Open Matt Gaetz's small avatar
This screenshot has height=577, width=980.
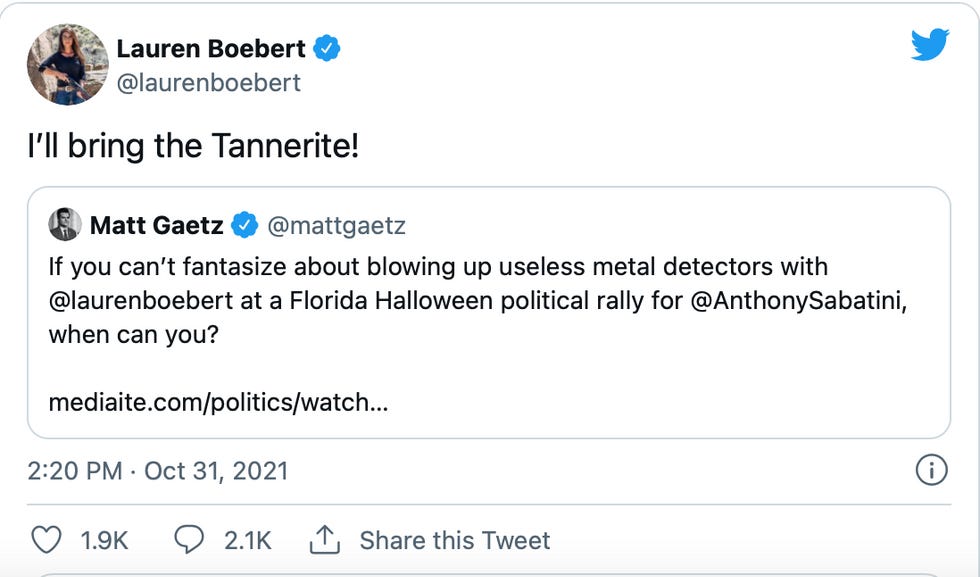(x=65, y=225)
